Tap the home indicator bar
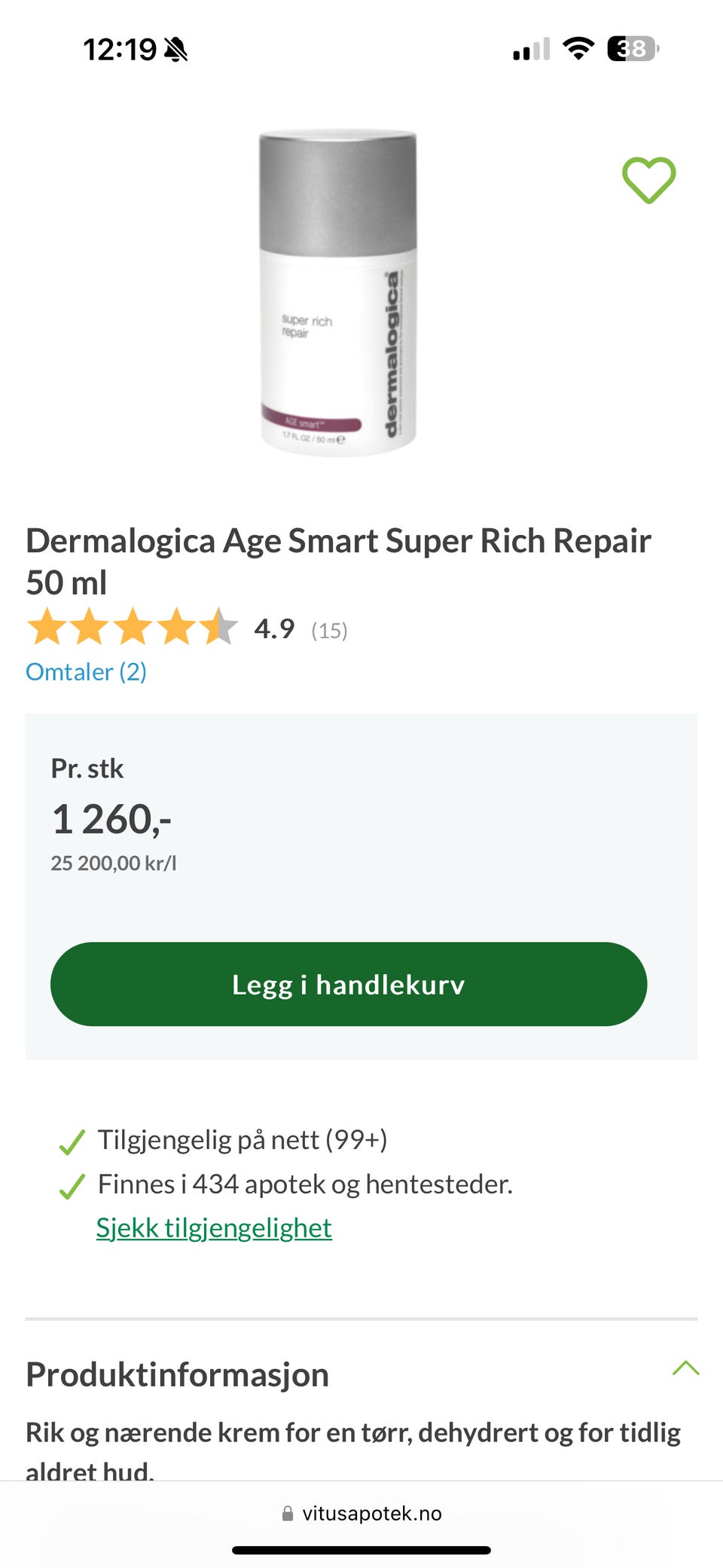 click(x=361, y=1550)
